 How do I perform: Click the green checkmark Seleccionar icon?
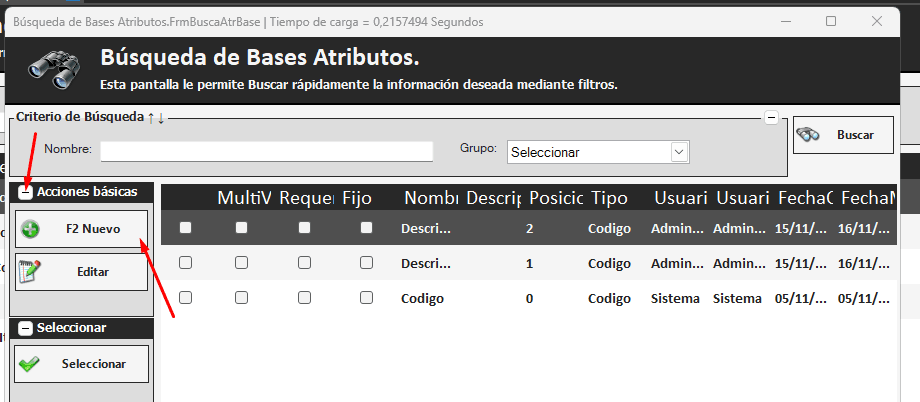pos(30,364)
